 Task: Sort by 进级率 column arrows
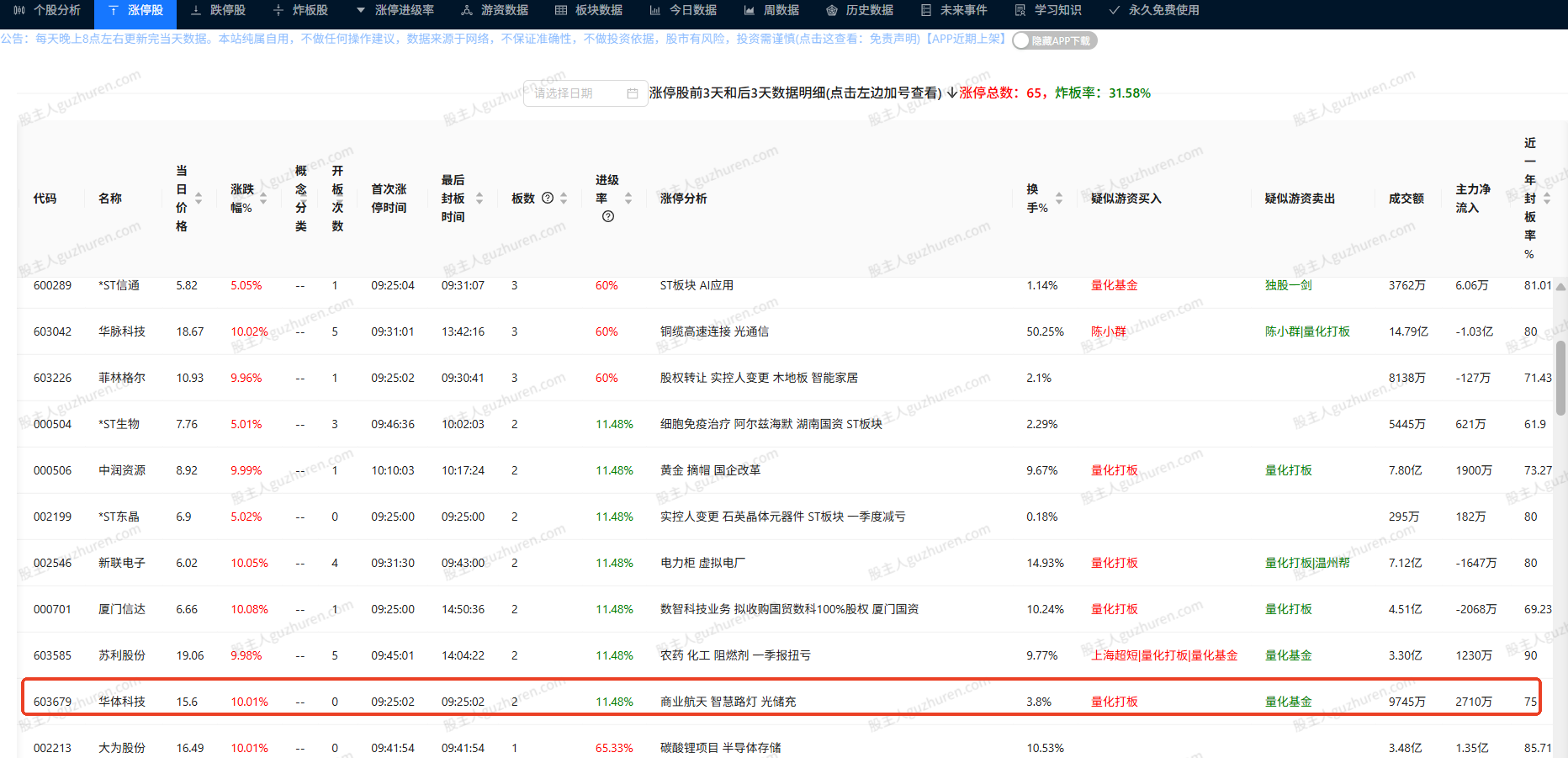pyautogui.click(x=628, y=198)
